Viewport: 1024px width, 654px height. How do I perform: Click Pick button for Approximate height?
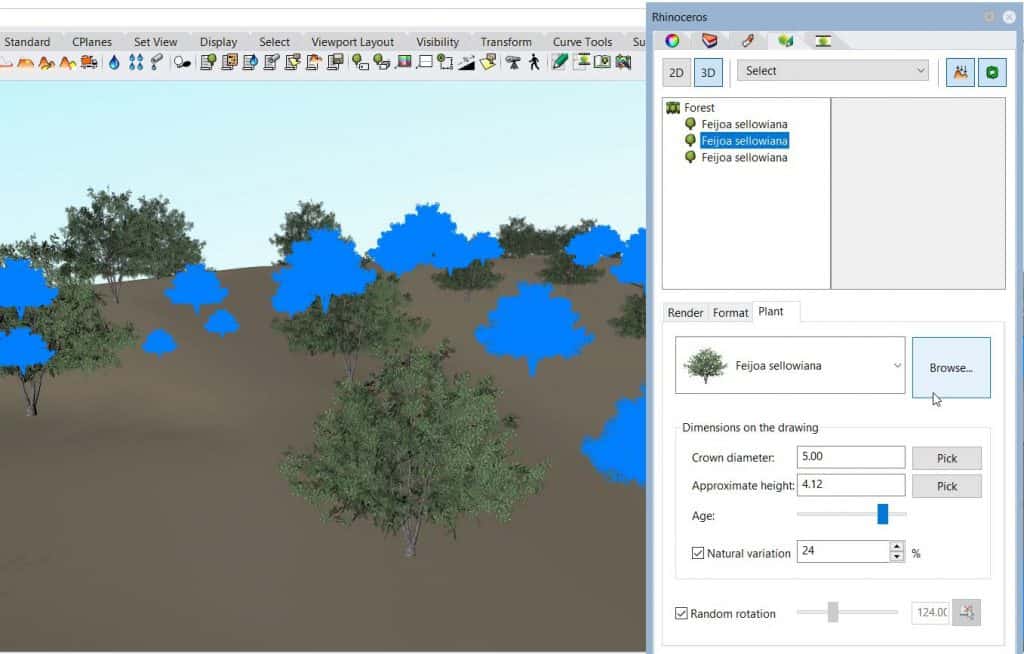[x=947, y=486]
